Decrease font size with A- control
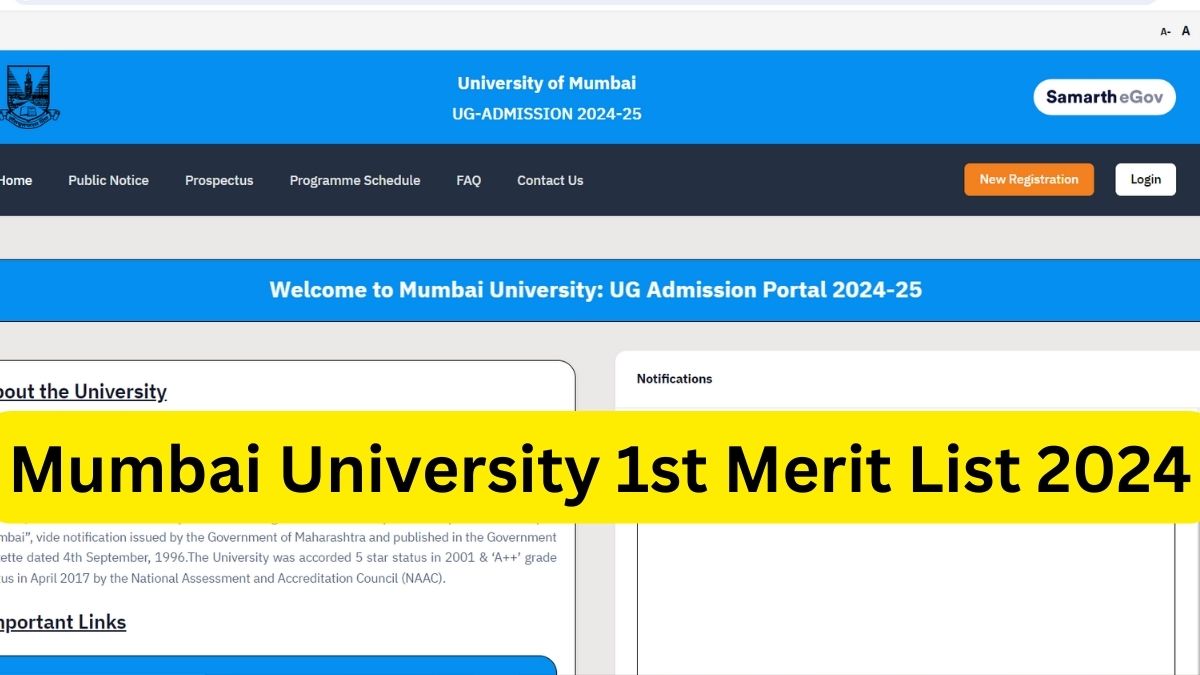Screen dimensions: 1200x675 (1165, 32)
